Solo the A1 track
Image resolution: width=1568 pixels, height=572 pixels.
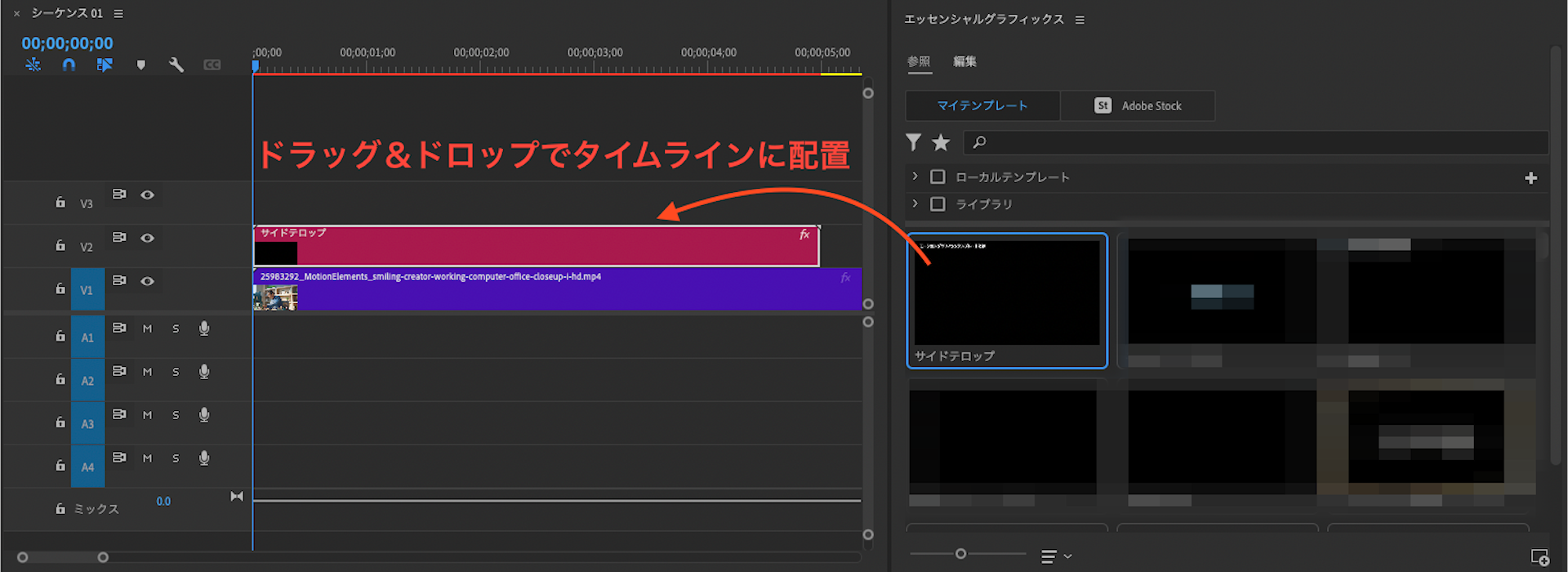pos(176,328)
